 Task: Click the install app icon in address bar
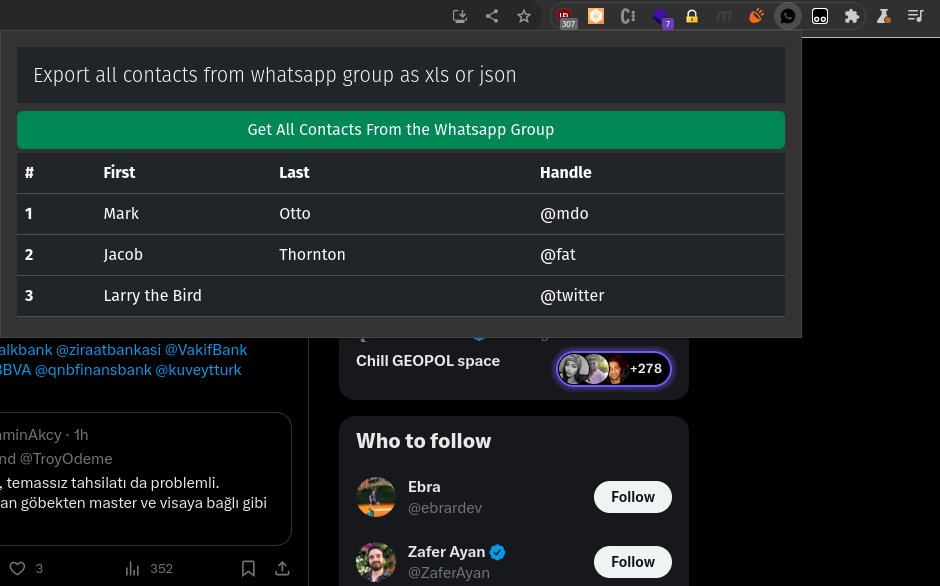(460, 16)
